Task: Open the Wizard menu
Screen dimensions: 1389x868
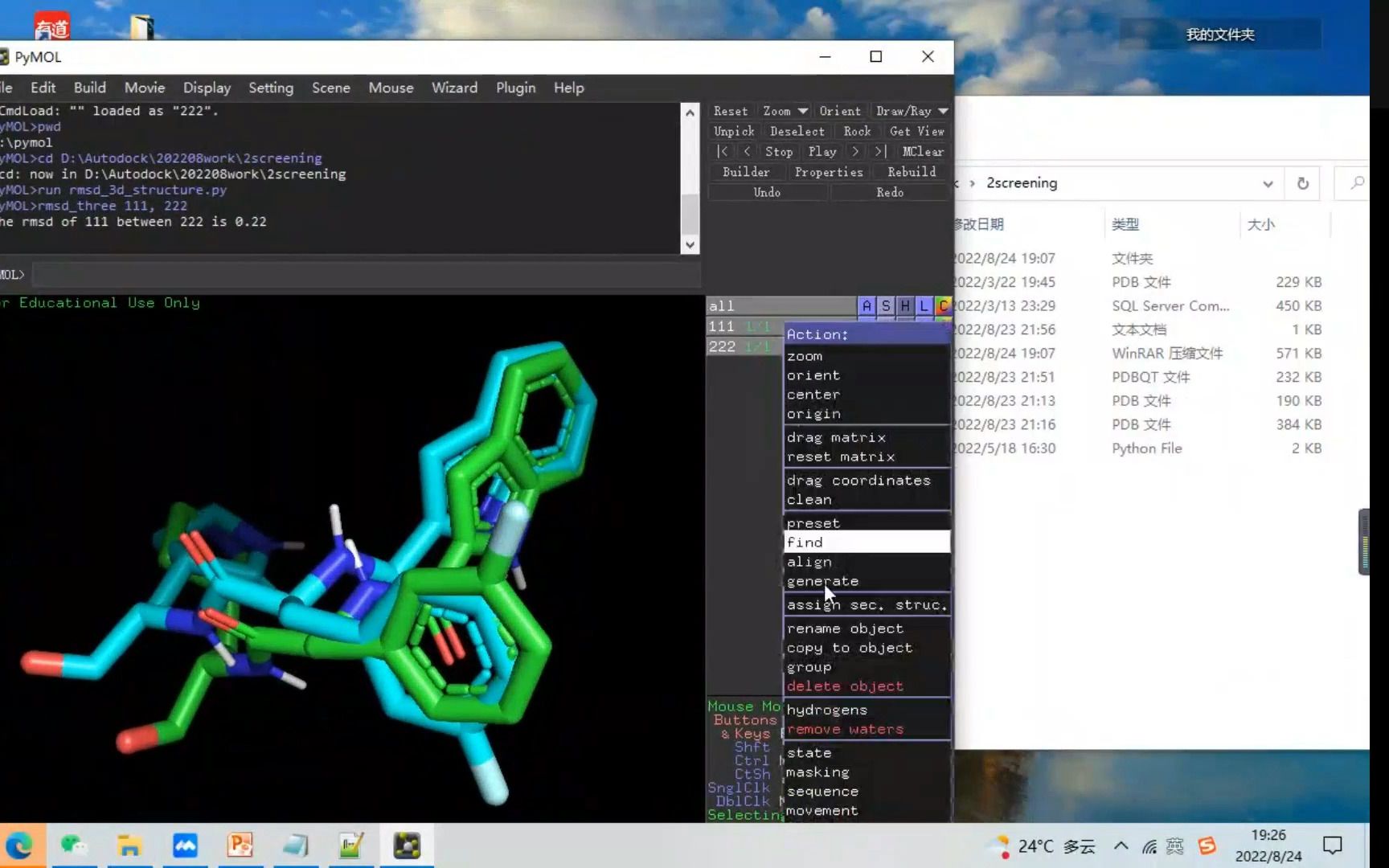Action: click(454, 88)
